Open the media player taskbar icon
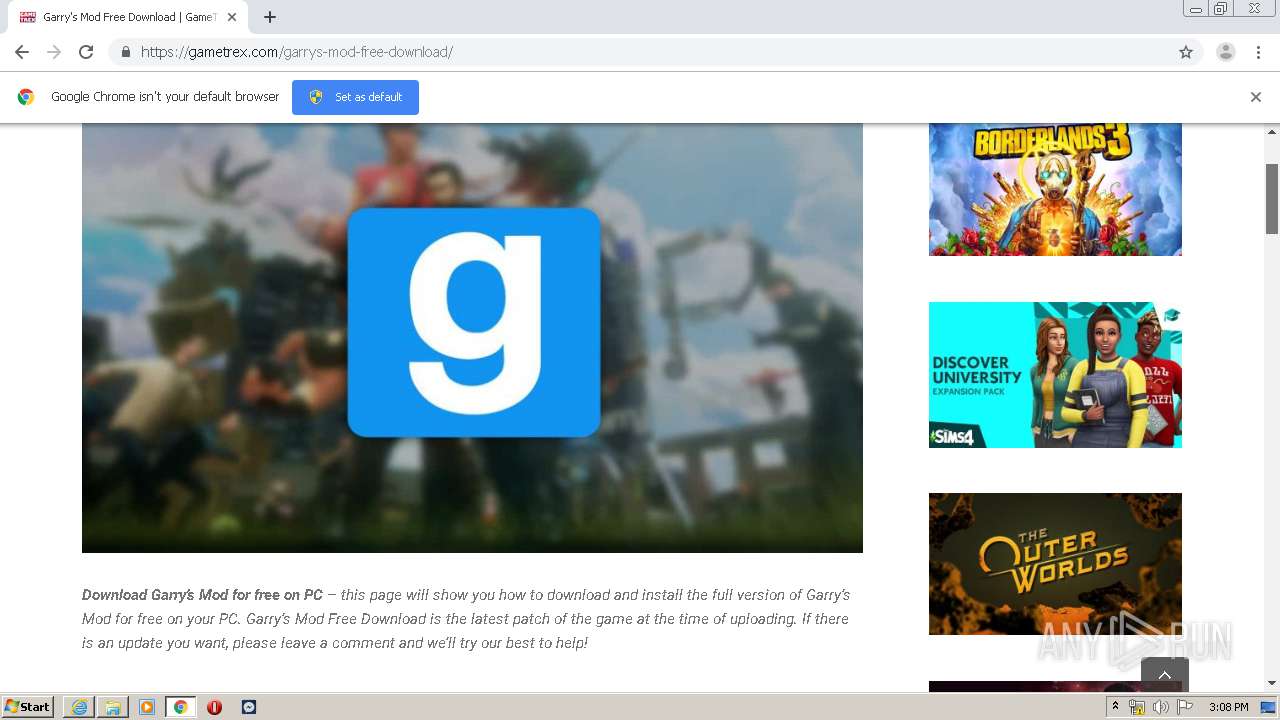 147,707
